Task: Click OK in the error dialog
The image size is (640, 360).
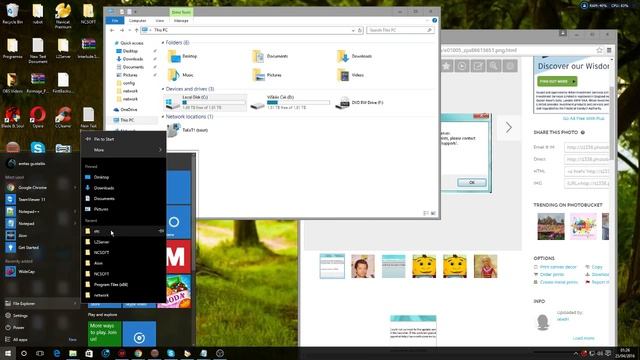Action: [x=471, y=182]
